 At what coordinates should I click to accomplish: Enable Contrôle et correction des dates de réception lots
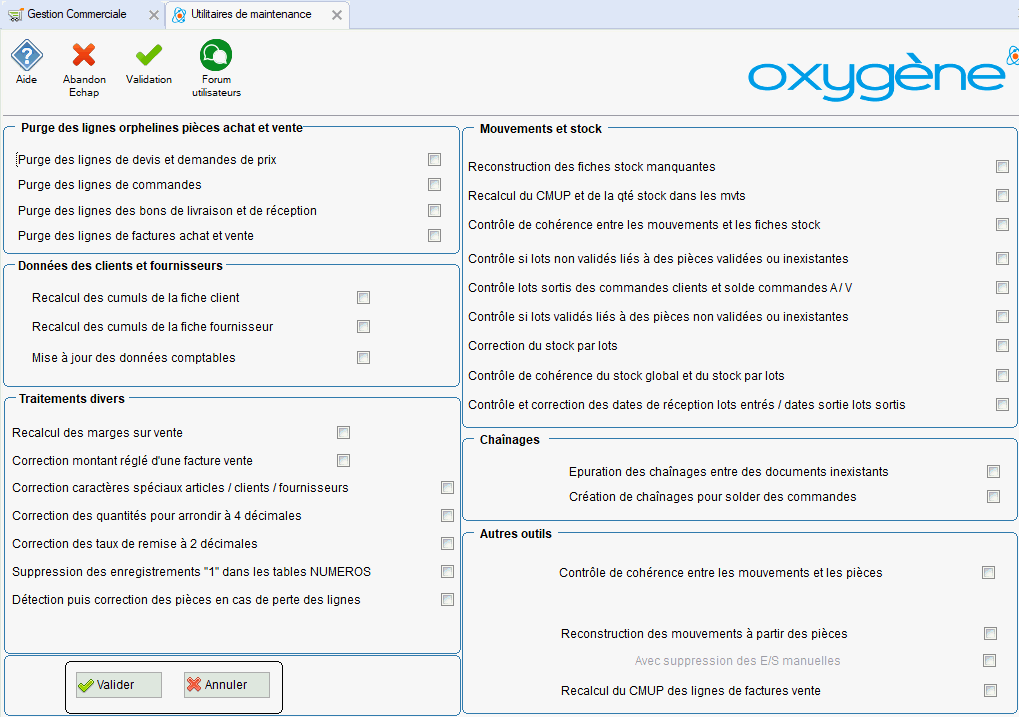[1002, 405]
